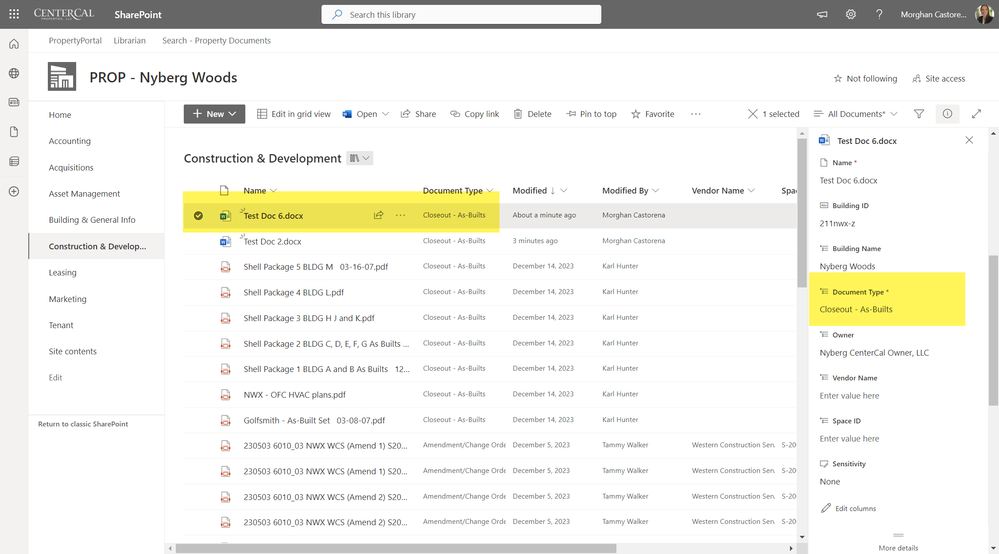Open the news icon in app bar

click(x=14, y=103)
